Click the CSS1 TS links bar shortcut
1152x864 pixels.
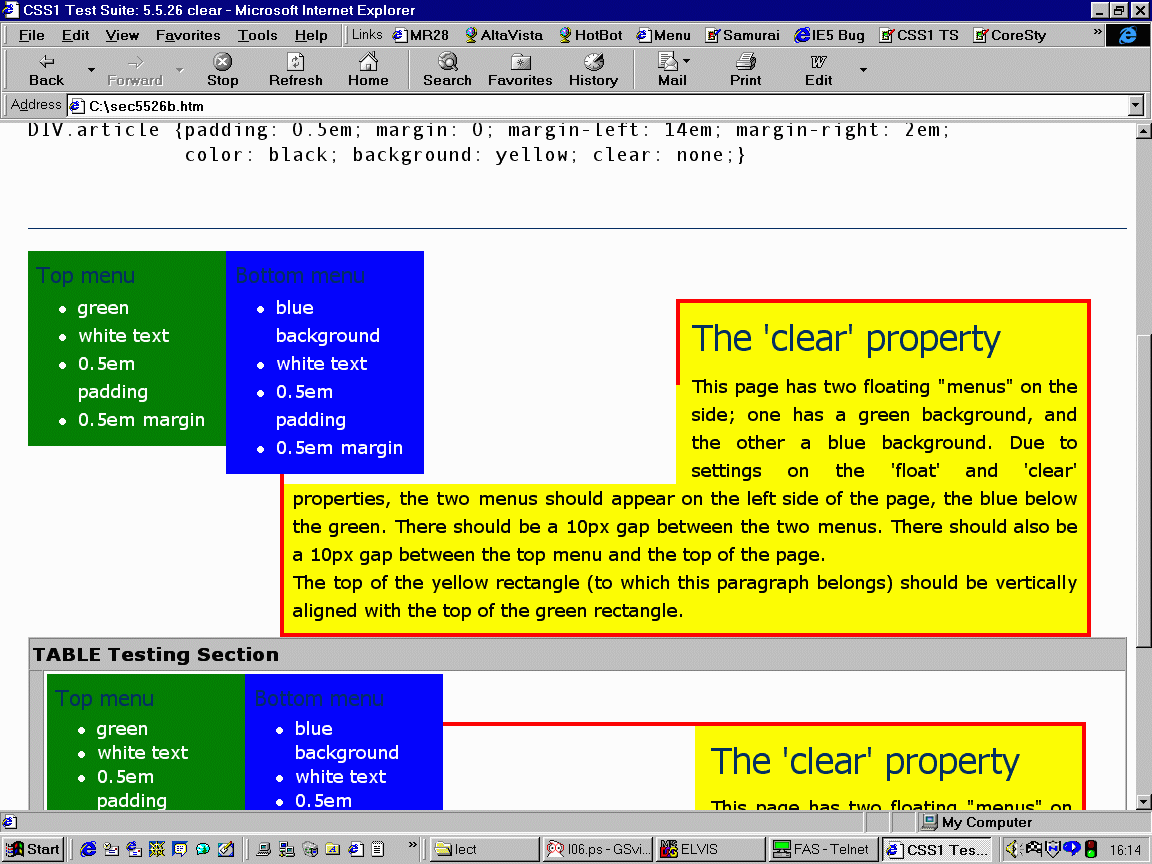(919, 35)
